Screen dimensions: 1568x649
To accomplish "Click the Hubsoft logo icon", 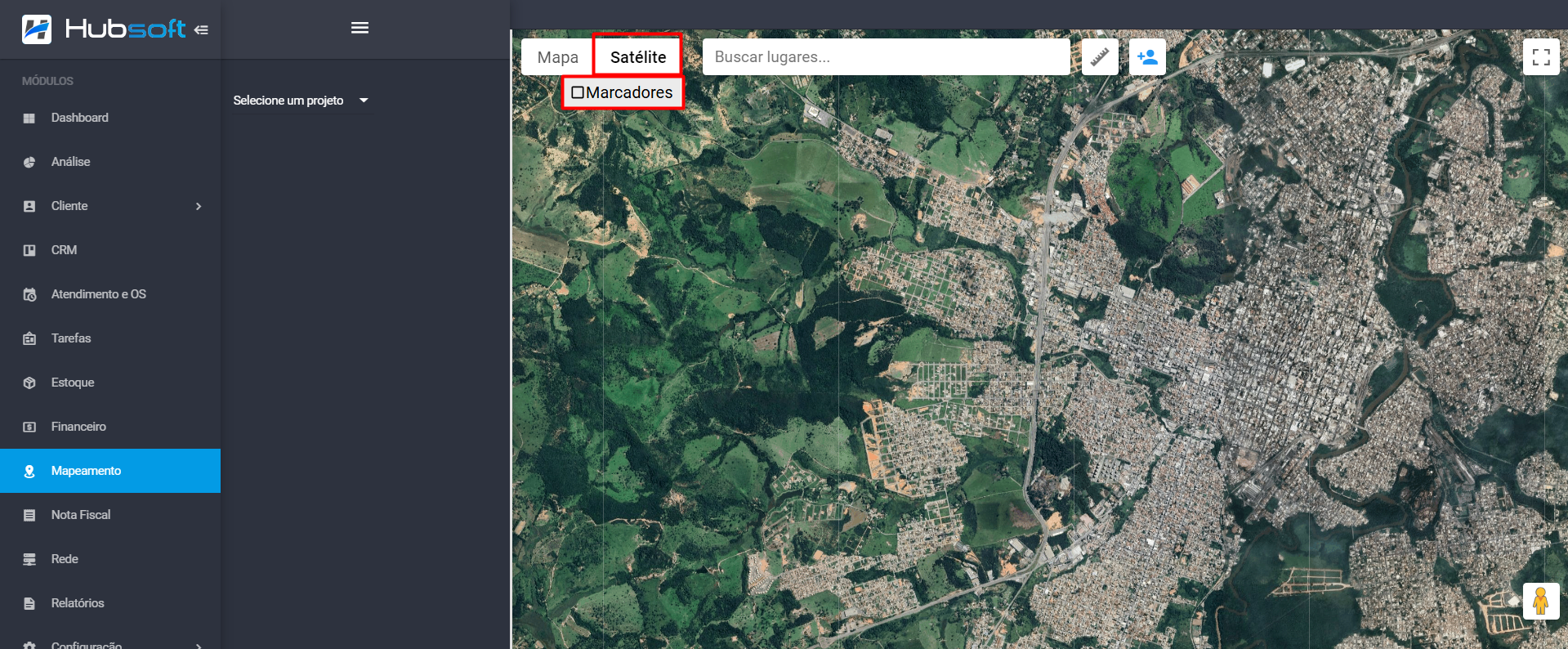I will 37,29.
